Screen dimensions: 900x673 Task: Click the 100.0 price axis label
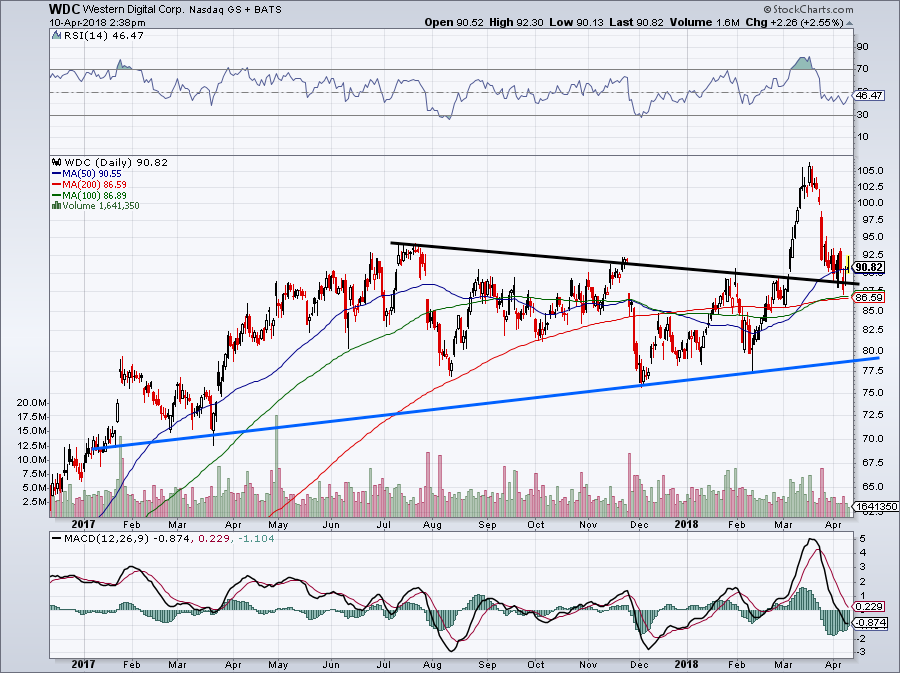point(871,203)
